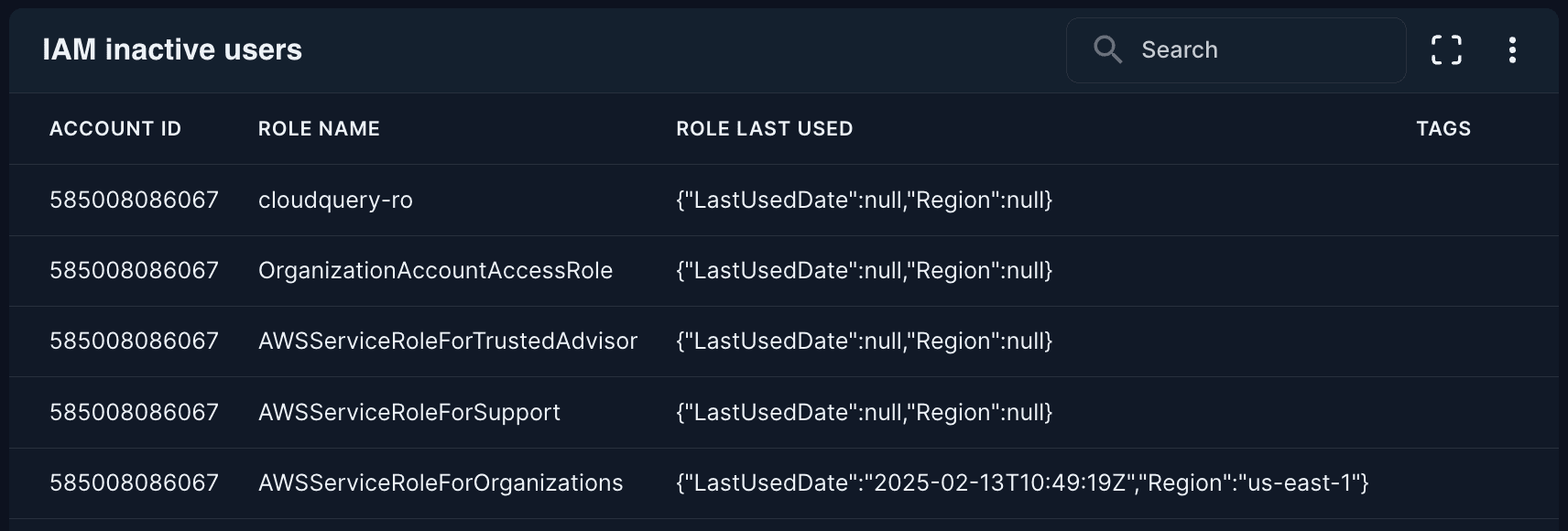The height and width of the screenshot is (531, 1568).
Task: Click last-used value with us-east-1 region
Action: click(1021, 483)
